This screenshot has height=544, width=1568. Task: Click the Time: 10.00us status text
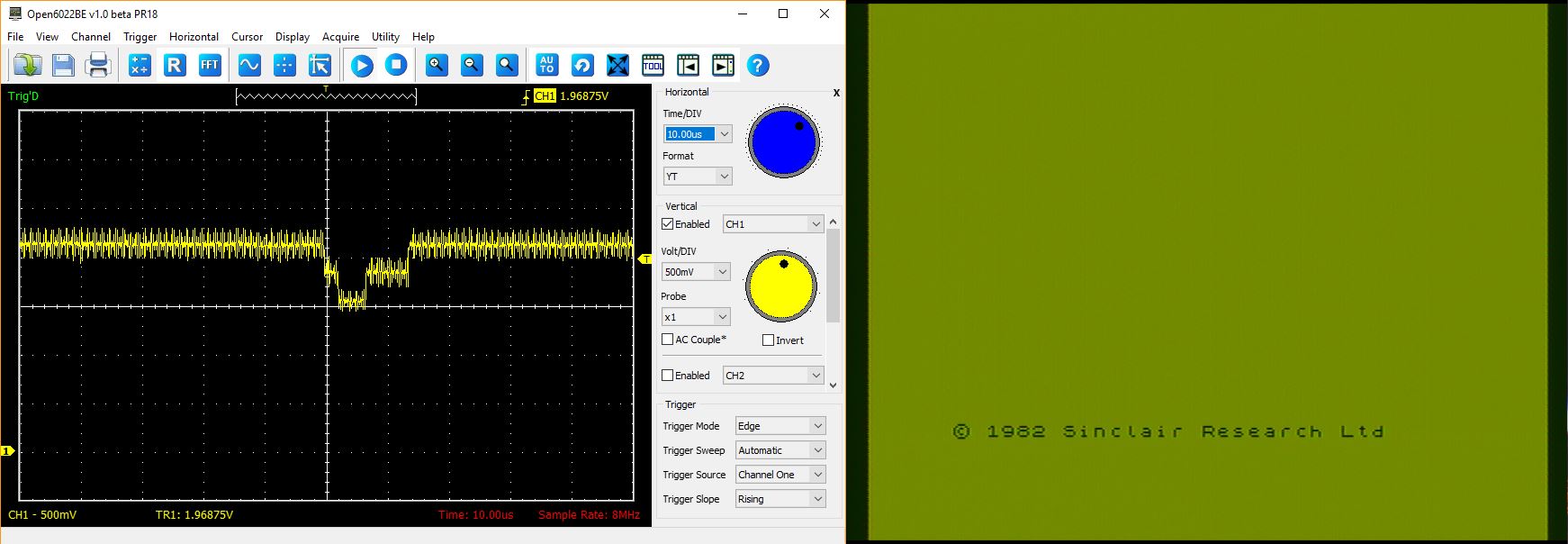[476, 515]
